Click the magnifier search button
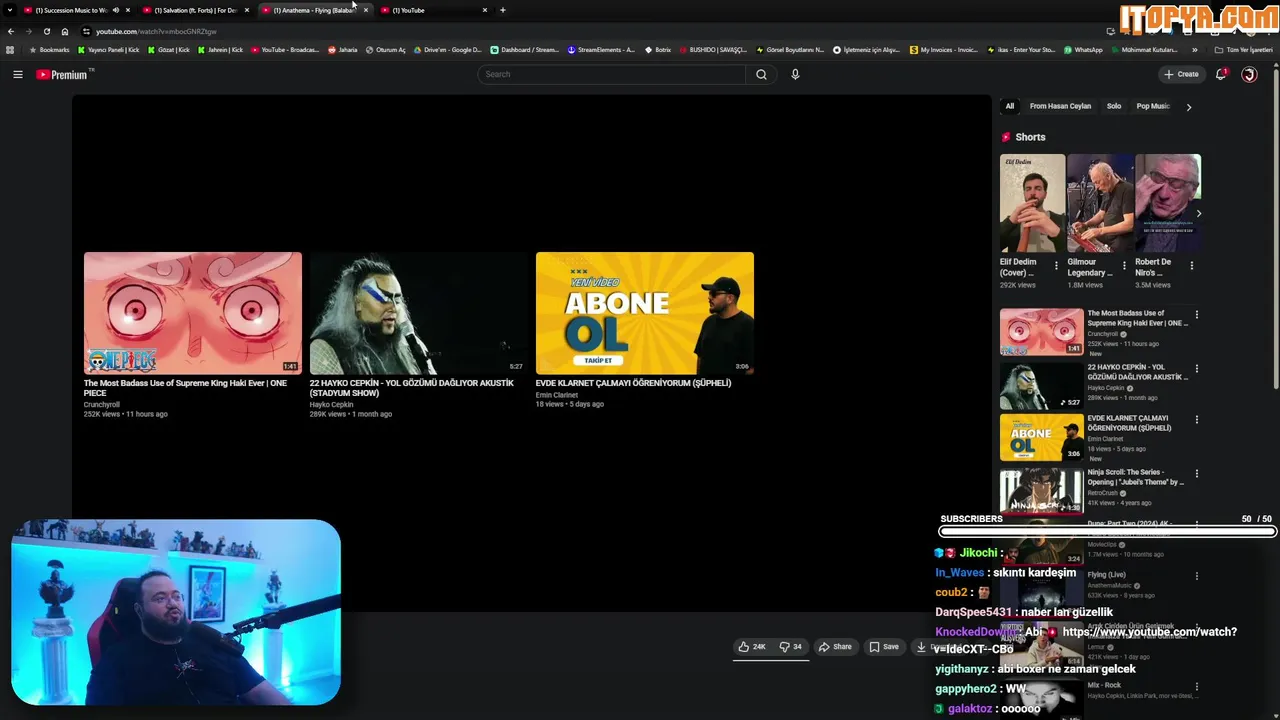 click(761, 74)
